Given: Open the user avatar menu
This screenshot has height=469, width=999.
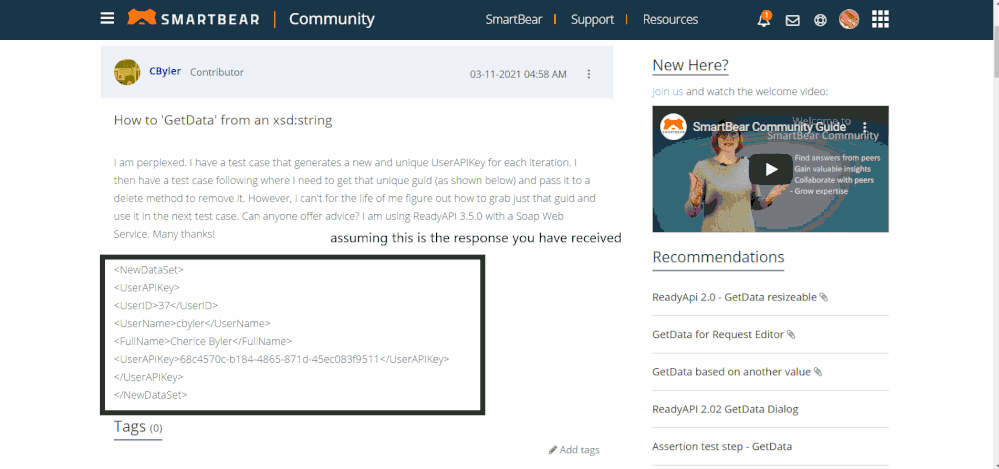Looking at the screenshot, I should click(x=849, y=19).
